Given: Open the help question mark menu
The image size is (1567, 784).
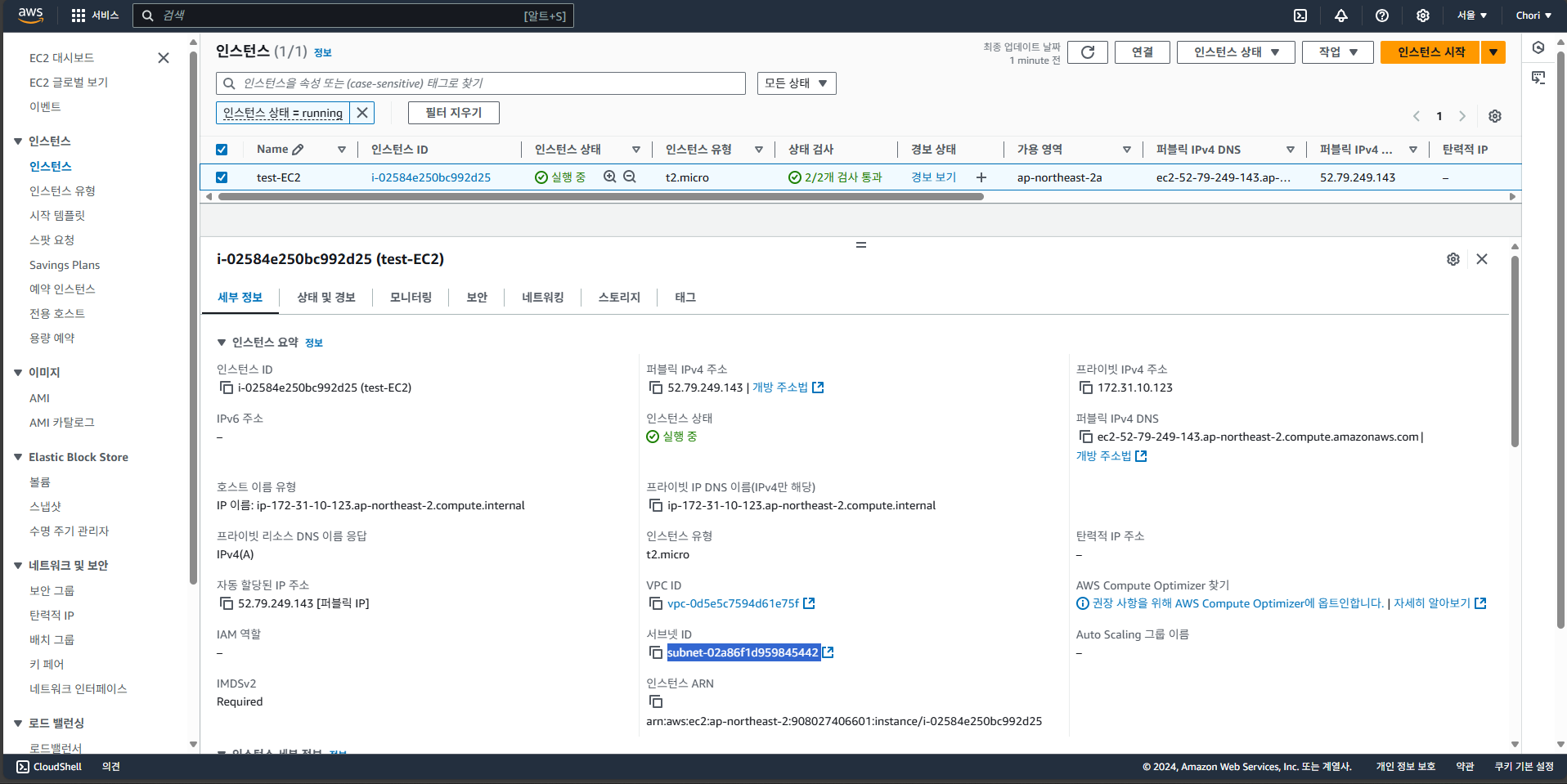Looking at the screenshot, I should click(1382, 16).
